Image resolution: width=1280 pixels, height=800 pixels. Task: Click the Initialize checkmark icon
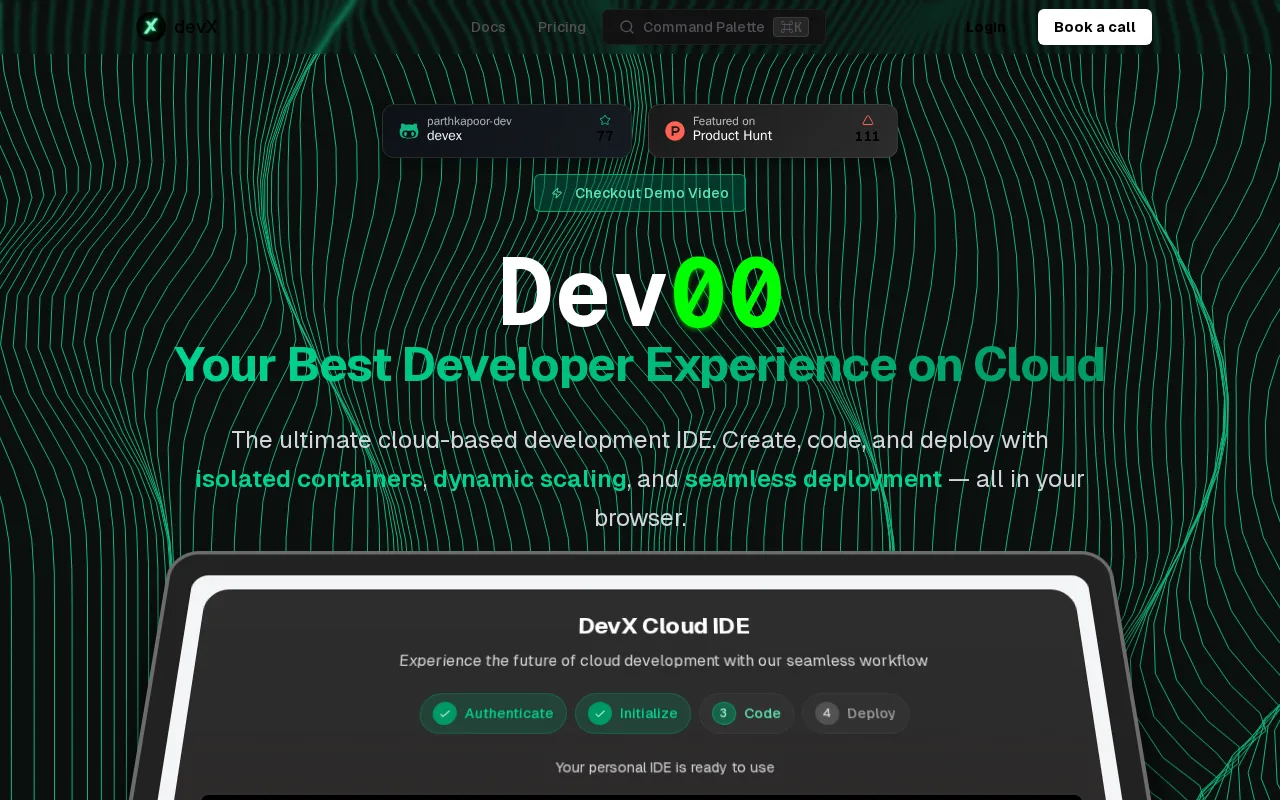coord(600,713)
